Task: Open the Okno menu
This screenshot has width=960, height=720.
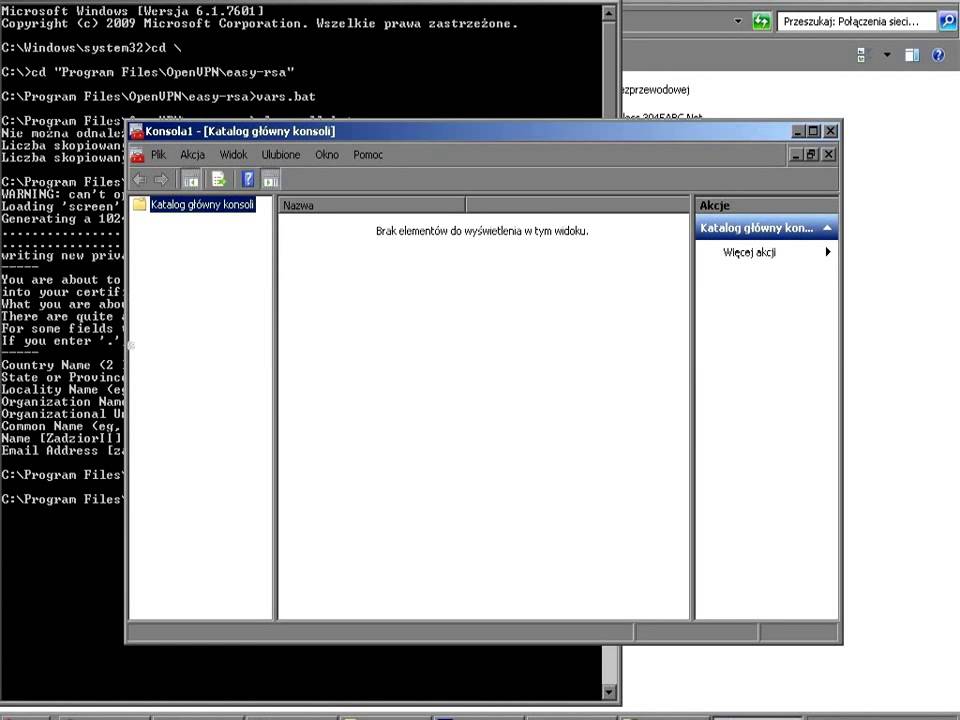Action: [x=327, y=156]
